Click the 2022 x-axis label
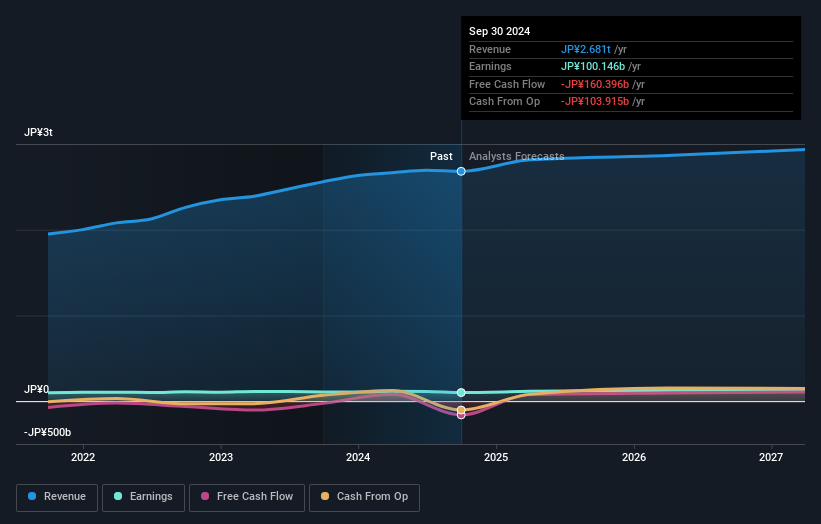Screen dimensions: 821x524 [83, 458]
